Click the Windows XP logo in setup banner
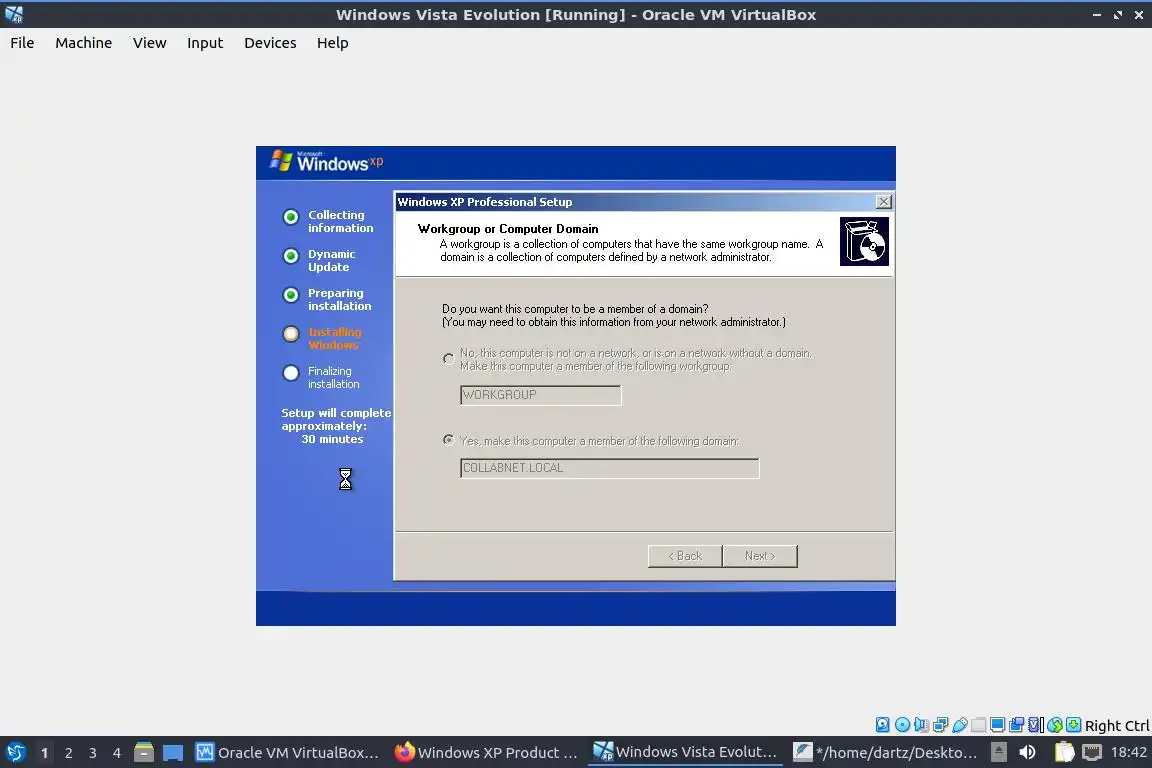The image size is (1152, 768). point(326,161)
